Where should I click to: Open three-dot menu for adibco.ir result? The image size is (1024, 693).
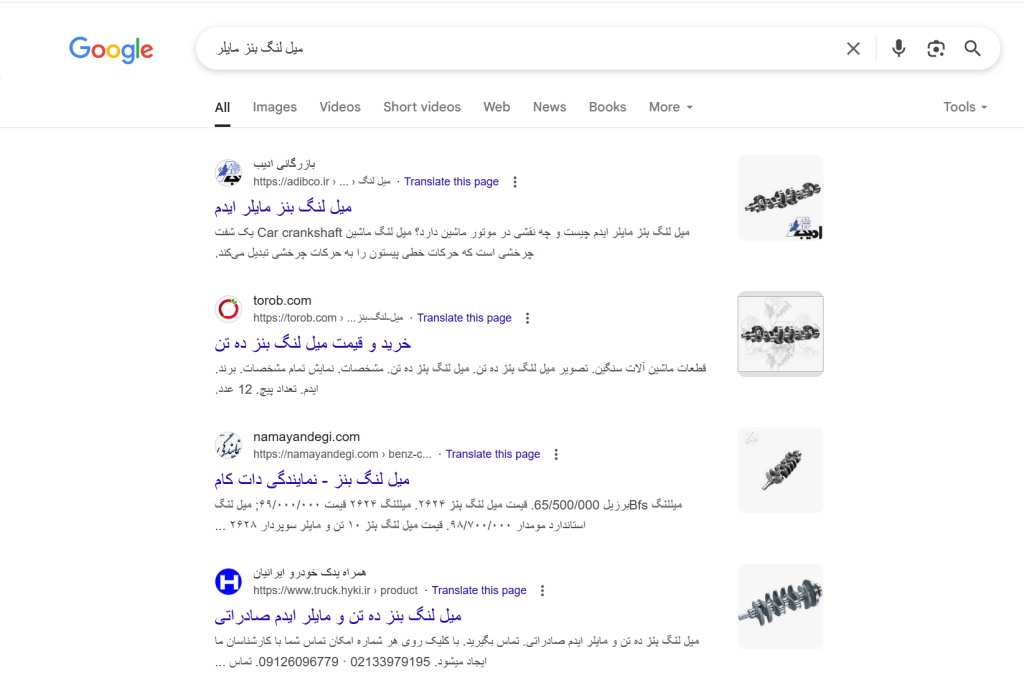point(515,182)
